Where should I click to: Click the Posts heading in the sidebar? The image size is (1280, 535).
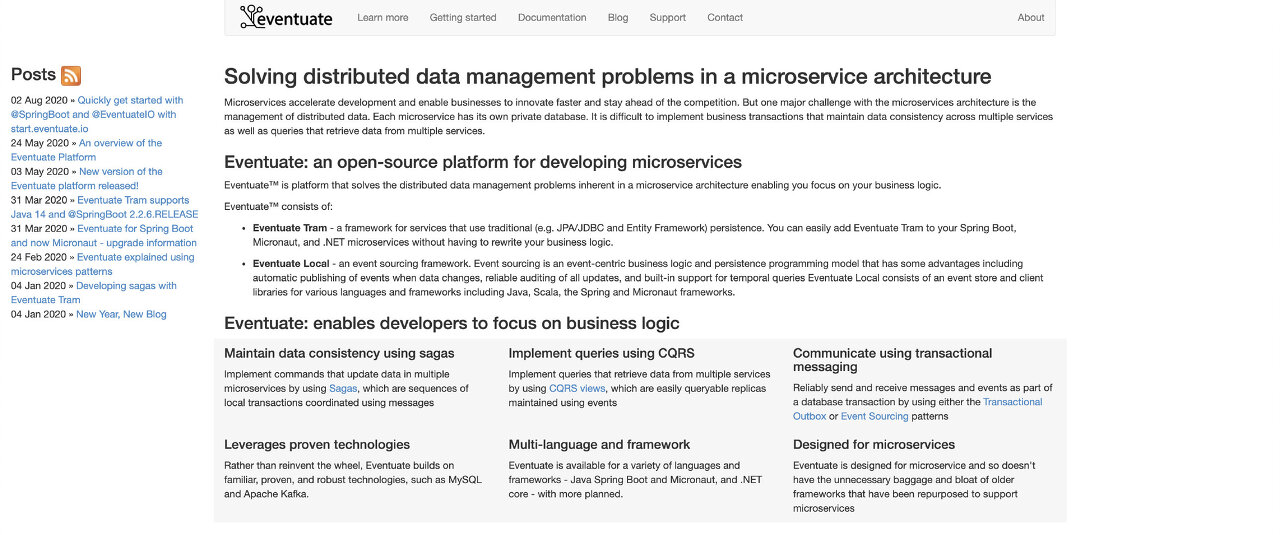pos(33,75)
